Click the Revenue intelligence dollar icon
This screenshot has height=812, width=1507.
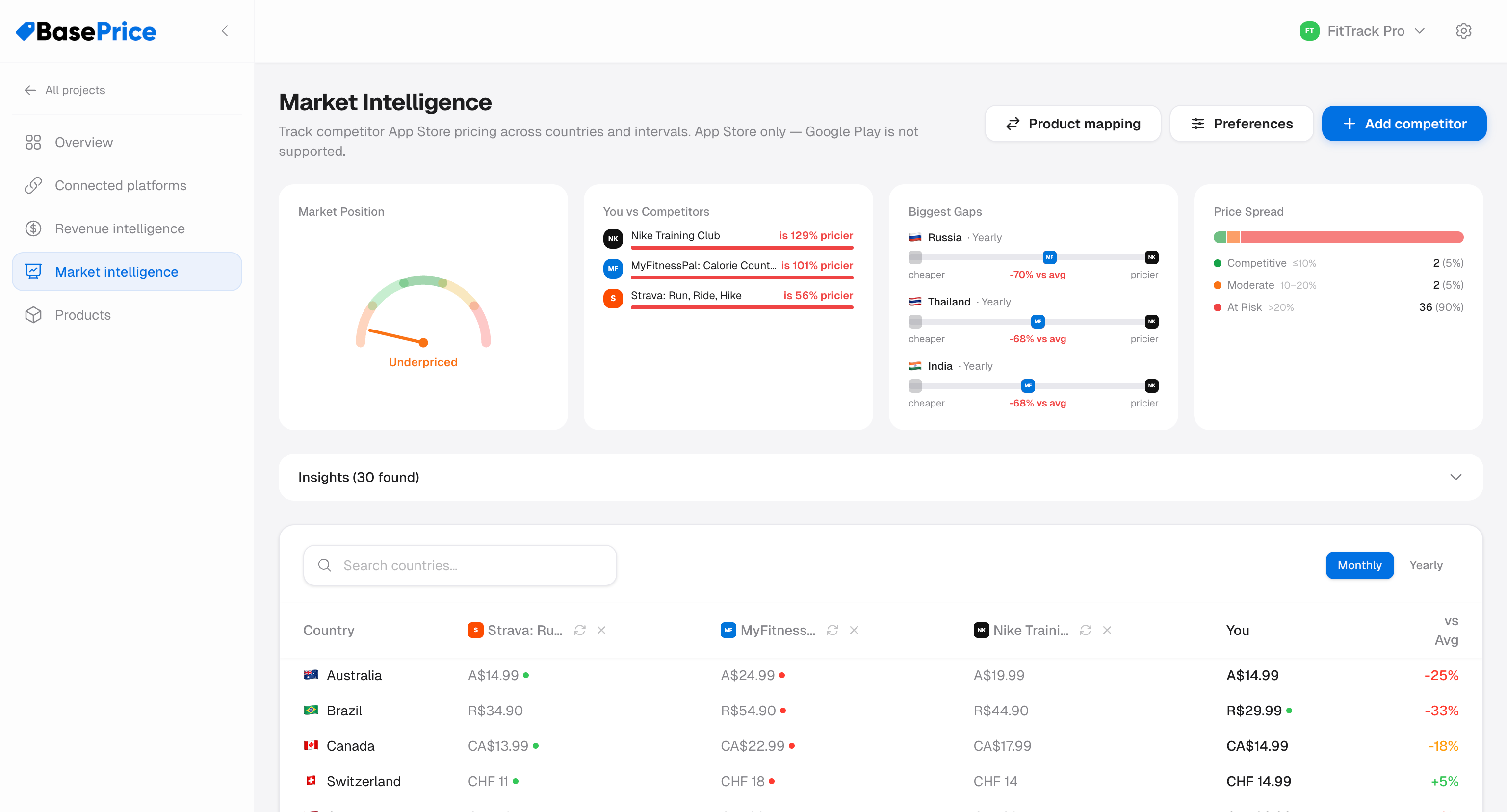[x=33, y=228]
